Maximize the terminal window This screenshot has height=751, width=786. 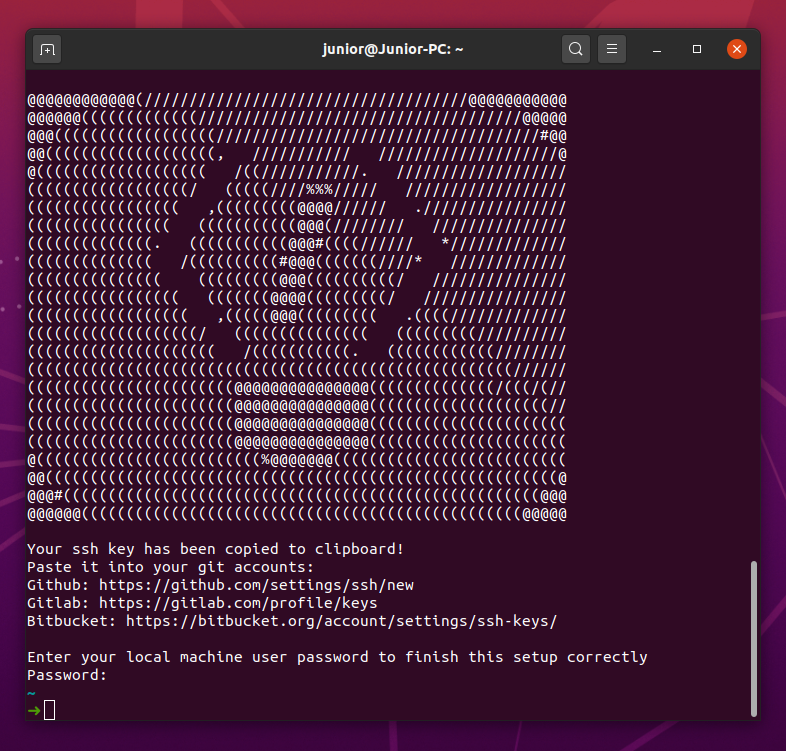[697, 49]
